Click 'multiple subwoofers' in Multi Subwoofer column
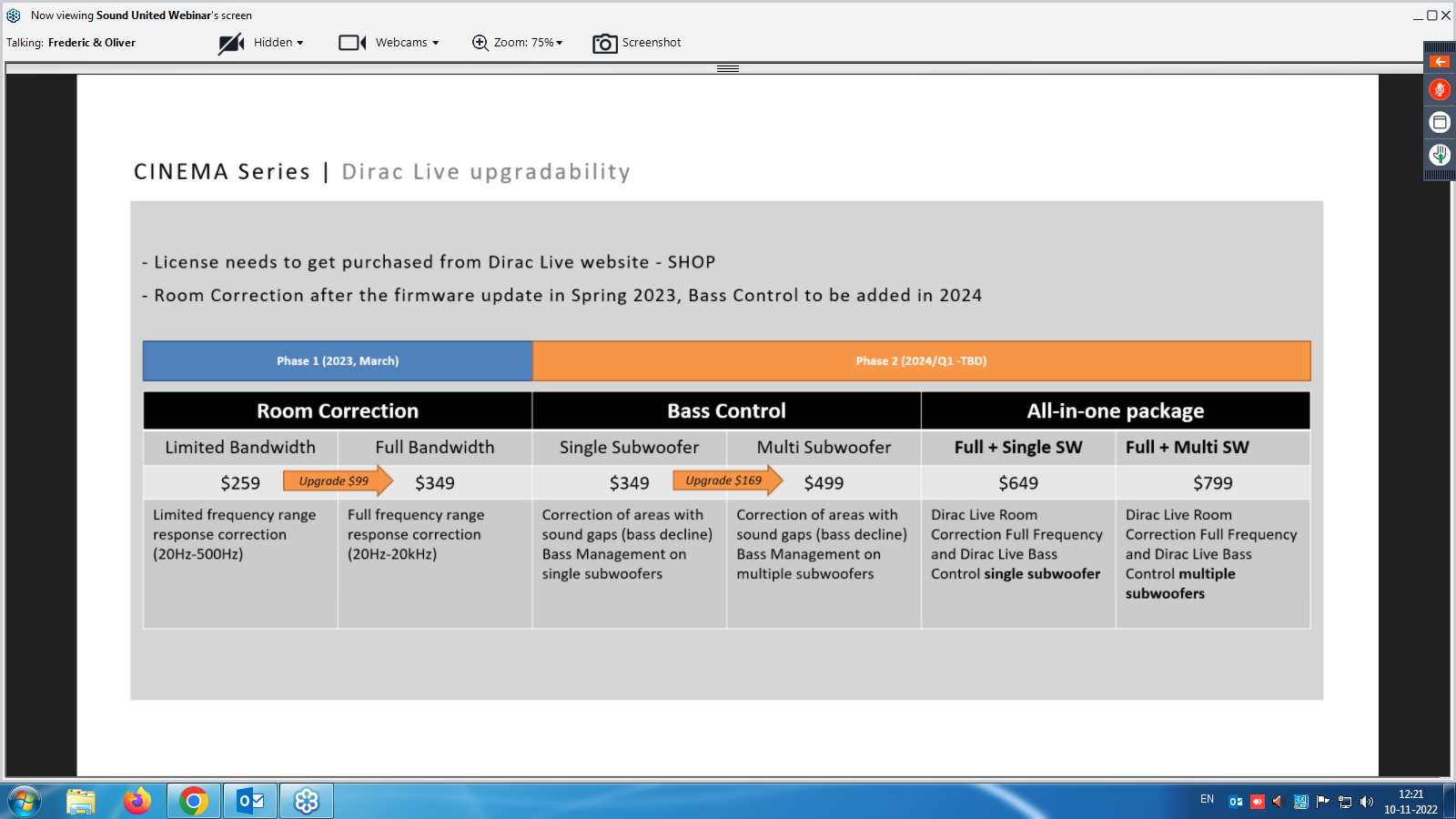 (804, 574)
